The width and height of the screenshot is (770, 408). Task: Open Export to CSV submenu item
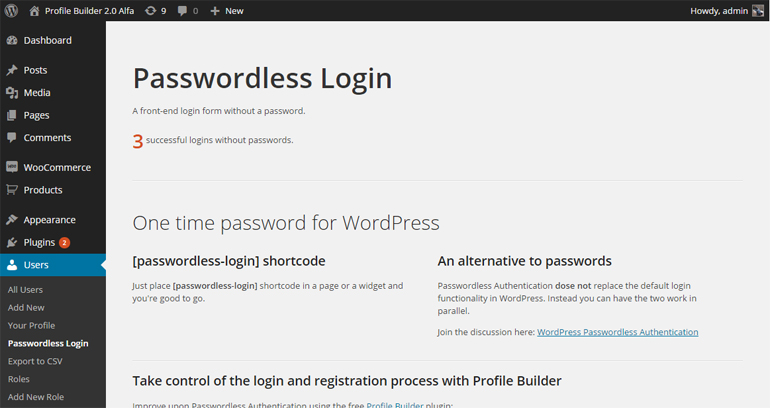[35, 361]
